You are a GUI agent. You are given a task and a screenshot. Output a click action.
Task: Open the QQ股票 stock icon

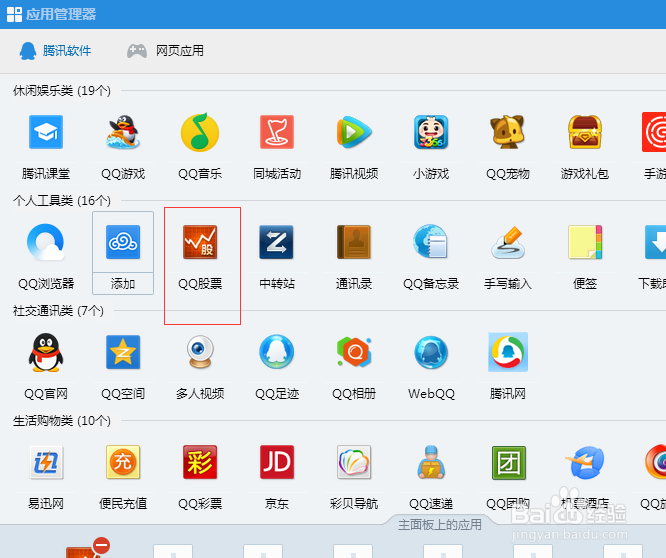pos(200,242)
